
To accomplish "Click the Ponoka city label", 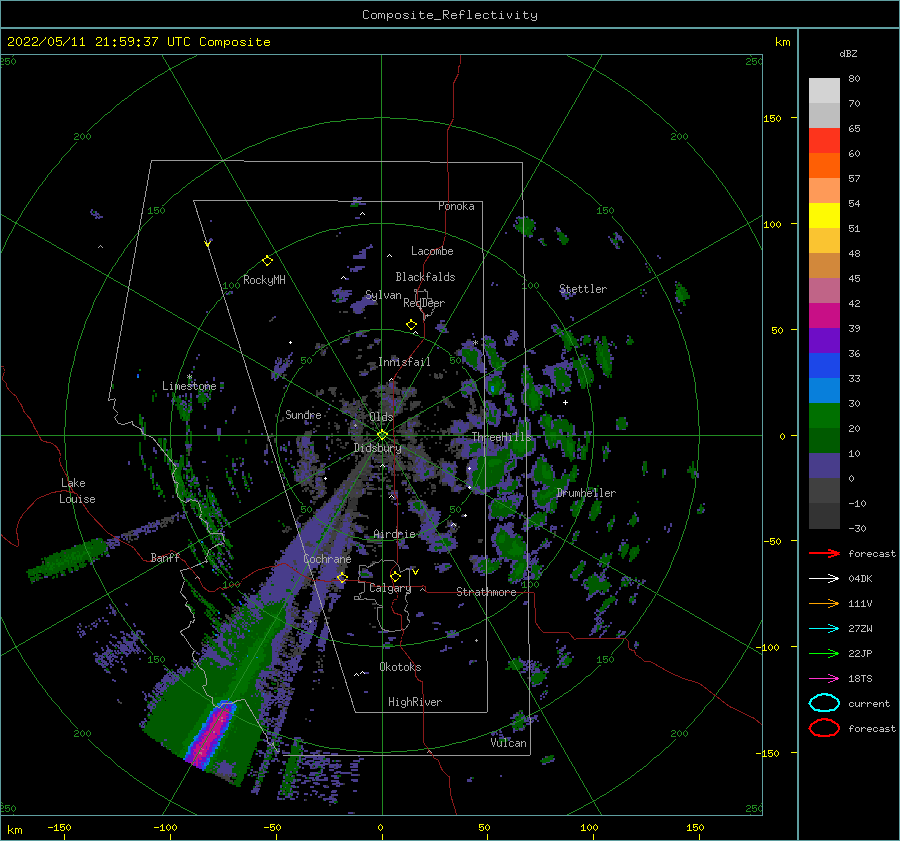I will pos(456,206).
